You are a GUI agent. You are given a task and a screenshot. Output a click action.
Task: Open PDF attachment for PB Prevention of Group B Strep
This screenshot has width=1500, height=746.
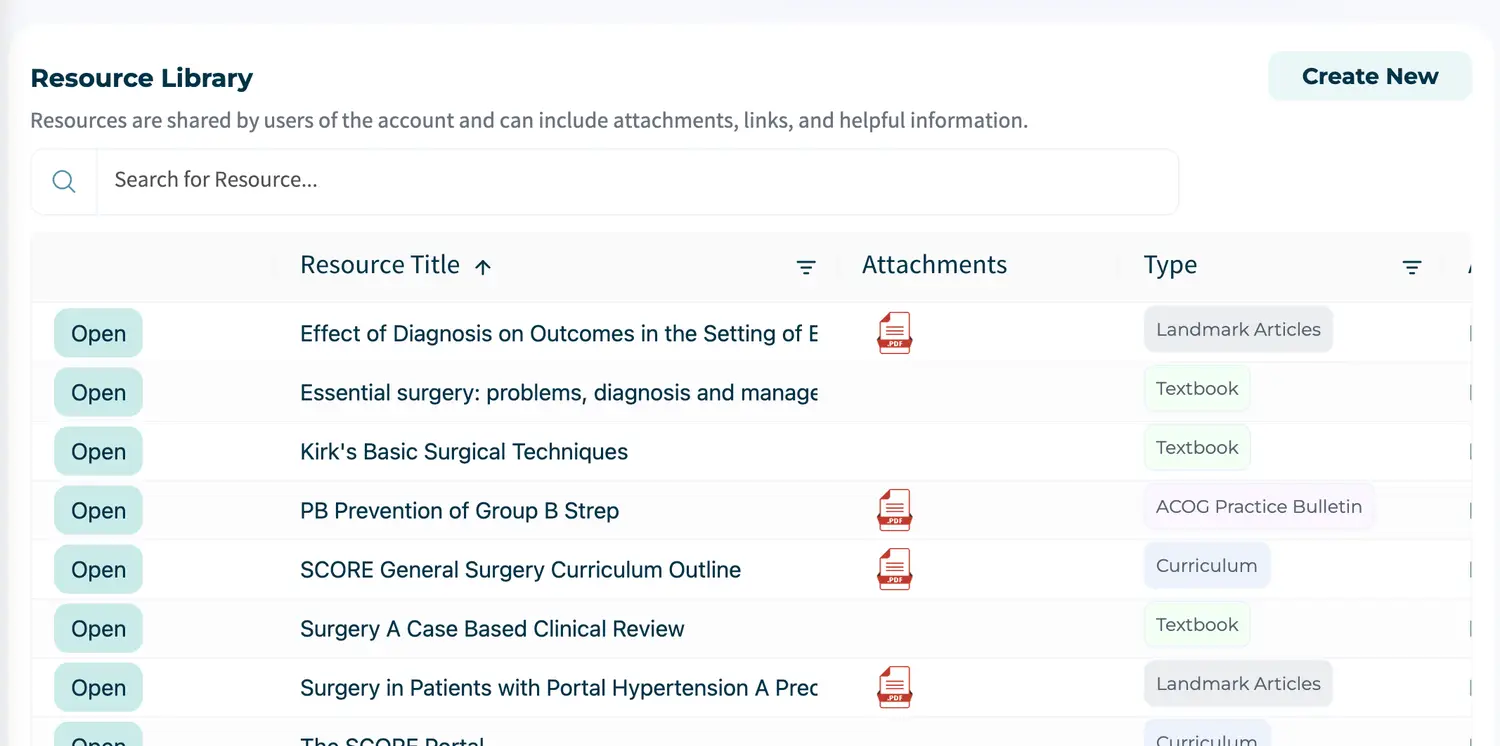click(x=894, y=510)
